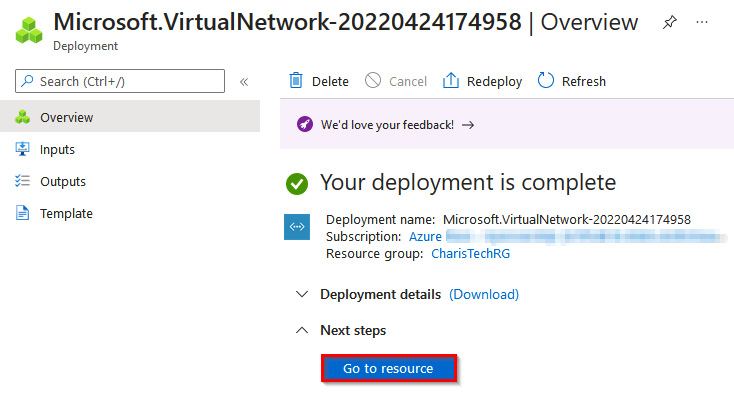Click the Inputs monitor icon

(x=22, y=149)
